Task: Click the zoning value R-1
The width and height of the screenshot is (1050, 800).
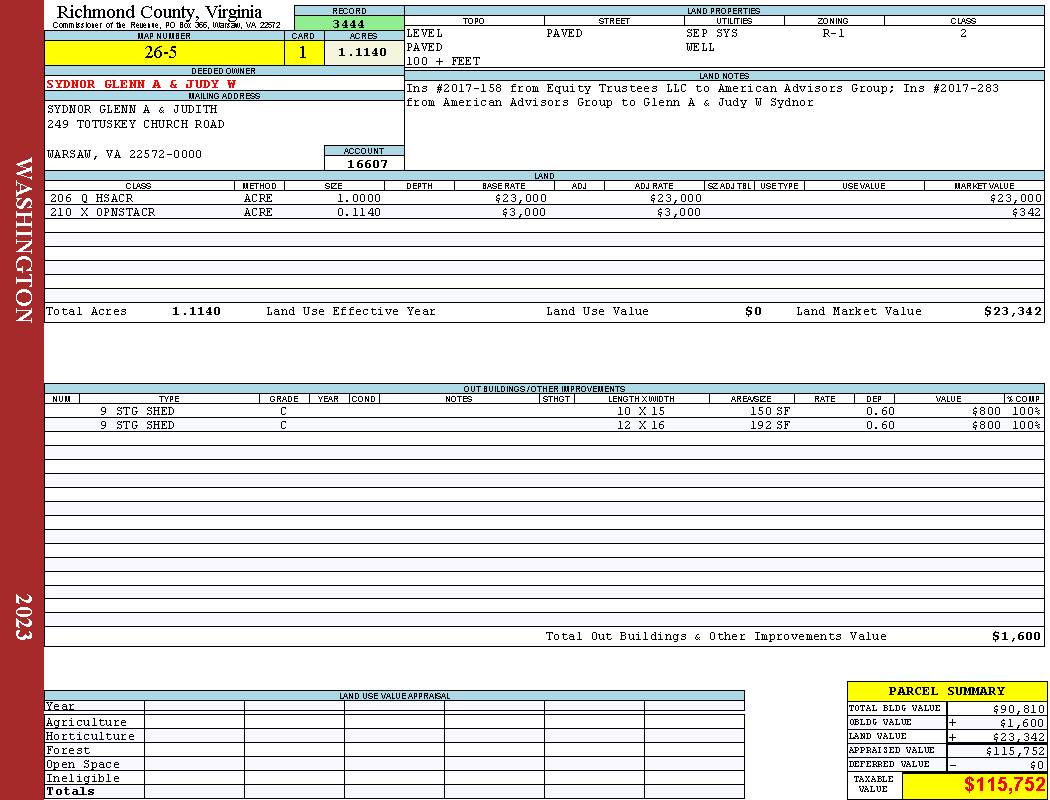Action: pos(833,33)
